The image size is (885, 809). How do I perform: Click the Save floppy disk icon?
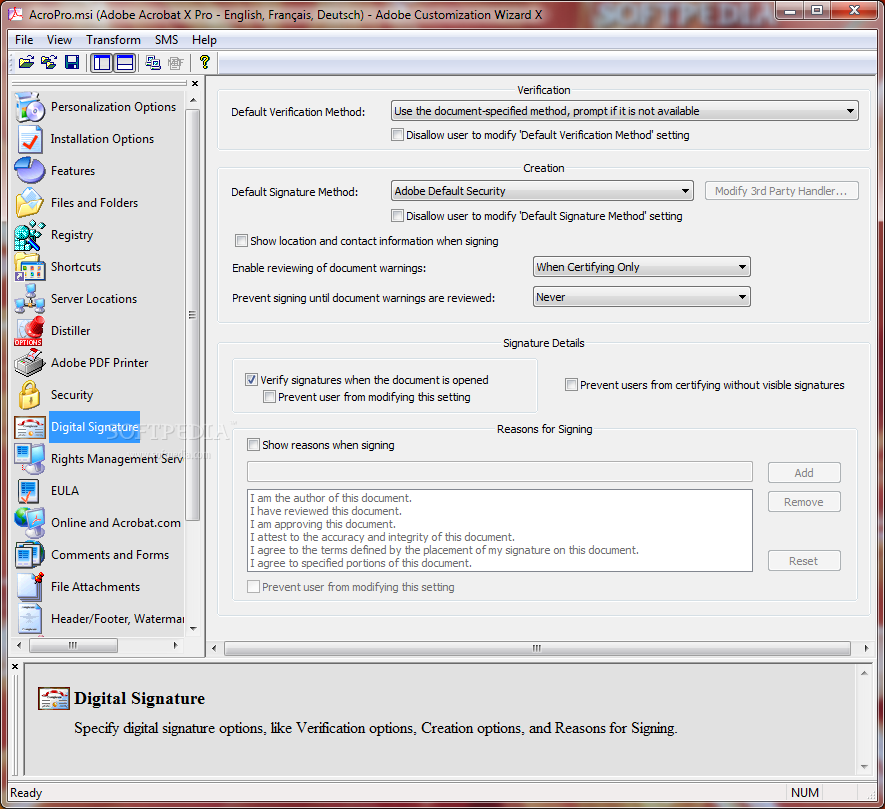[72, 62]
